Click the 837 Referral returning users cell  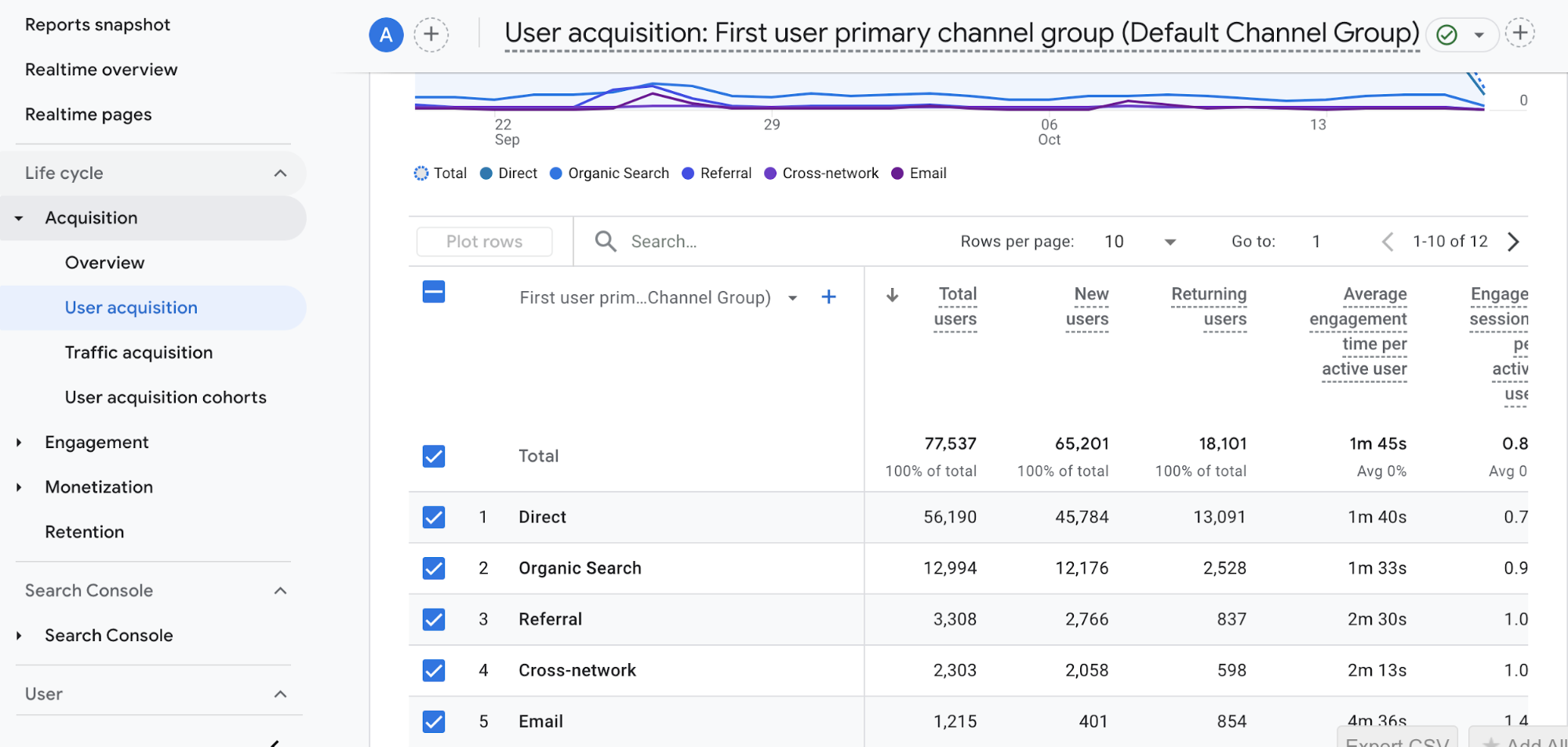(x=1231, y=619)
